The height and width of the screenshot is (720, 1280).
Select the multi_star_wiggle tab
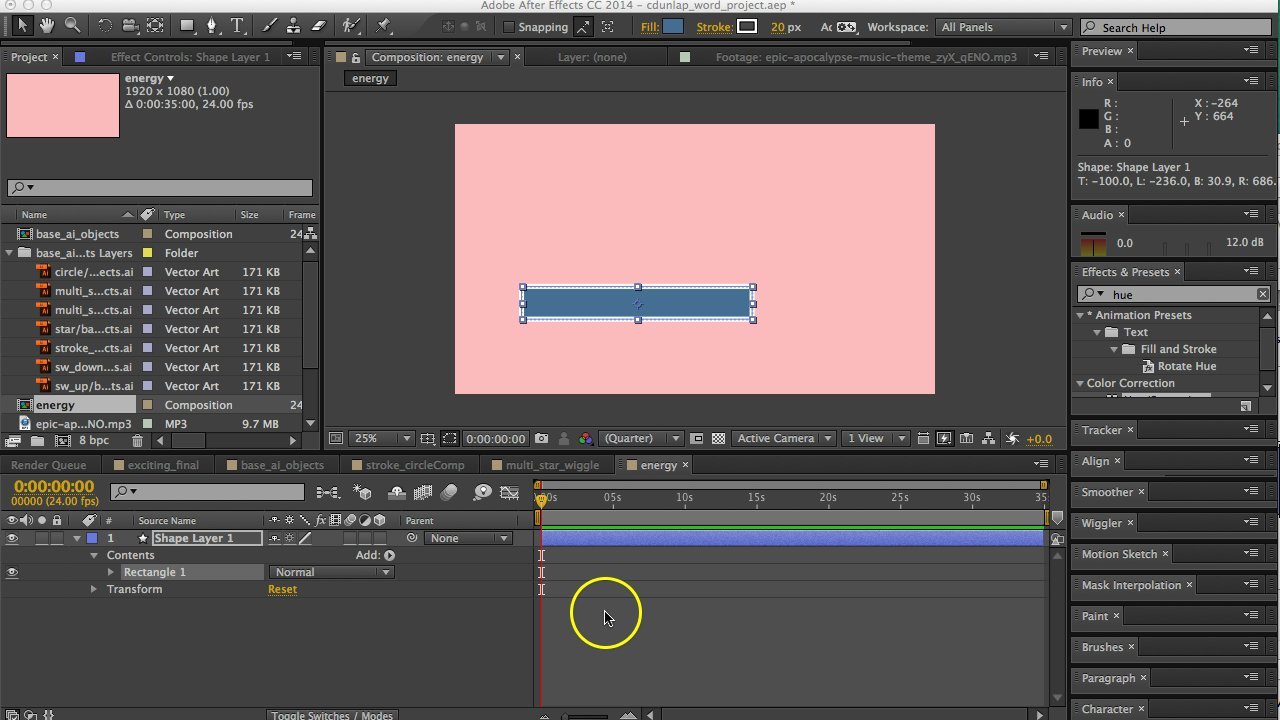554,464
